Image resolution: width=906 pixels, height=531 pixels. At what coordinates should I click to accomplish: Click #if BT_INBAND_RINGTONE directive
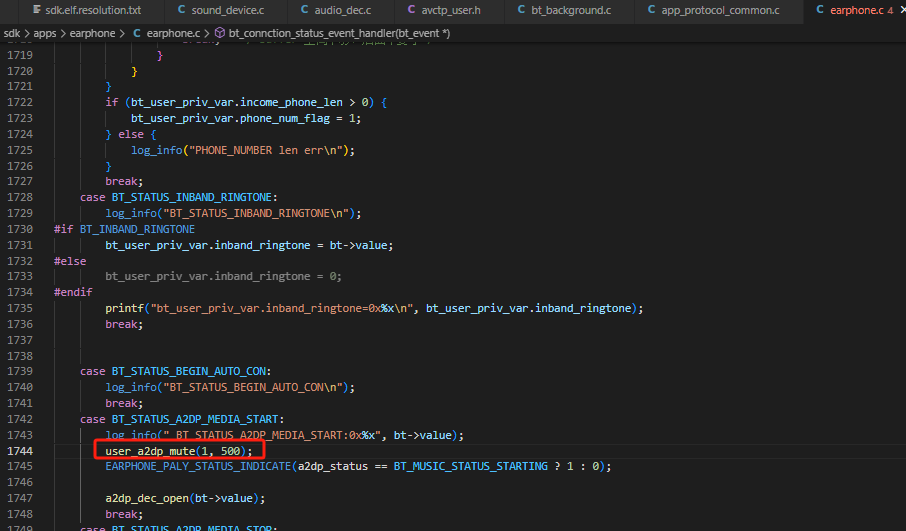click(x=124, y=229)
